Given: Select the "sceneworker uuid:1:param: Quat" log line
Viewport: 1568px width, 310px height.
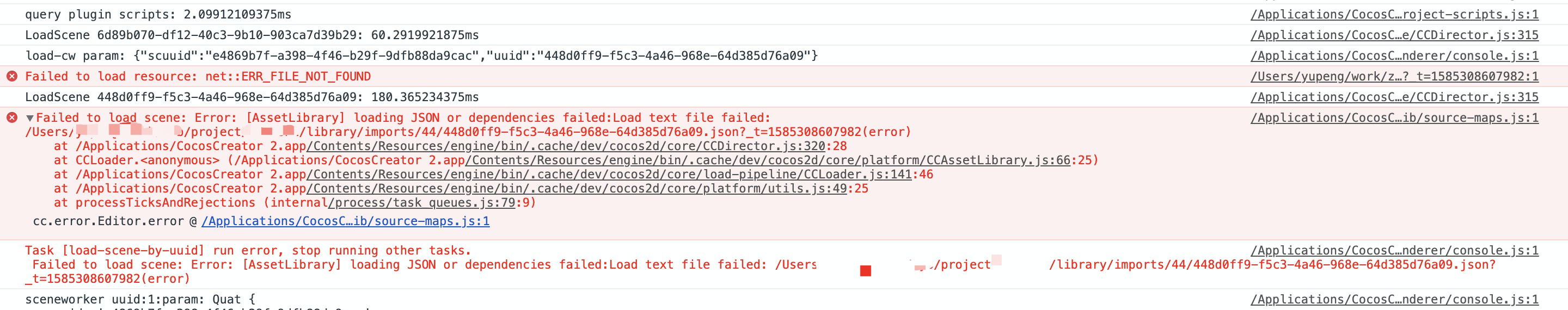Looking at the screenshot, I should (x=140, y=299).
